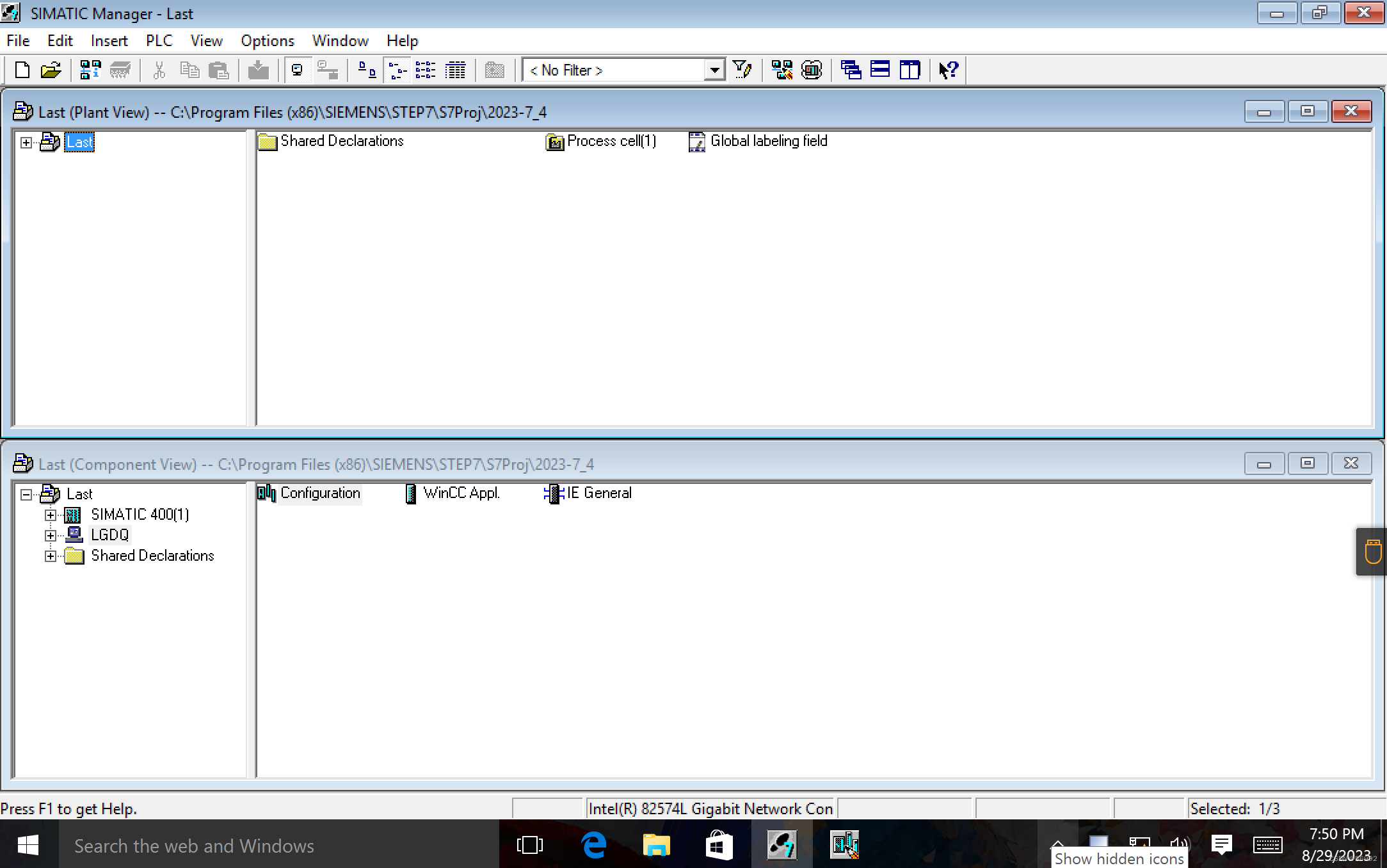The image size is (1387, 868).
Task: Open the PLC menu
Action: click(159, 41)
